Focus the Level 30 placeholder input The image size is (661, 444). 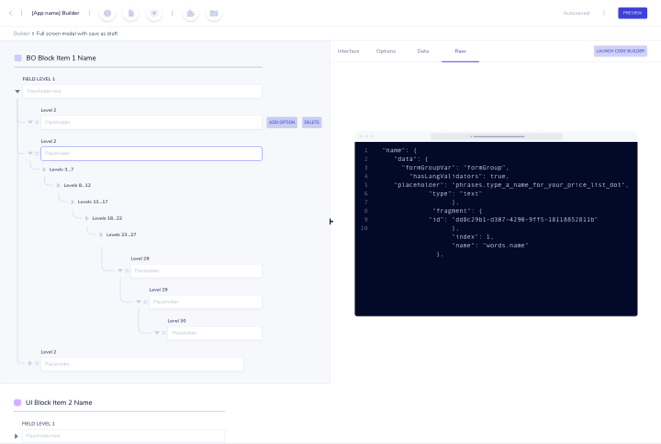coord(215,333)
